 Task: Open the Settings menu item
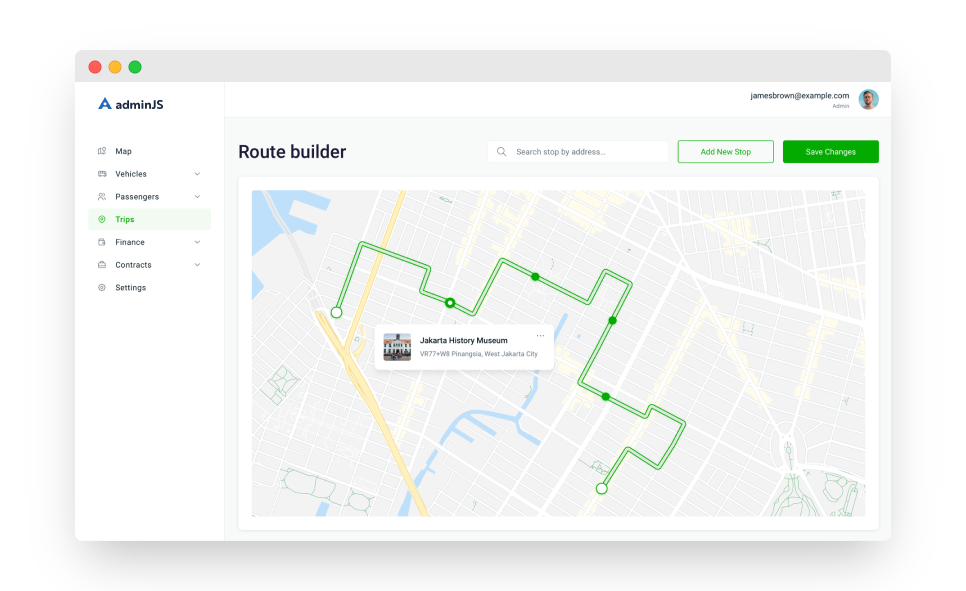click(x=130, y=288)
